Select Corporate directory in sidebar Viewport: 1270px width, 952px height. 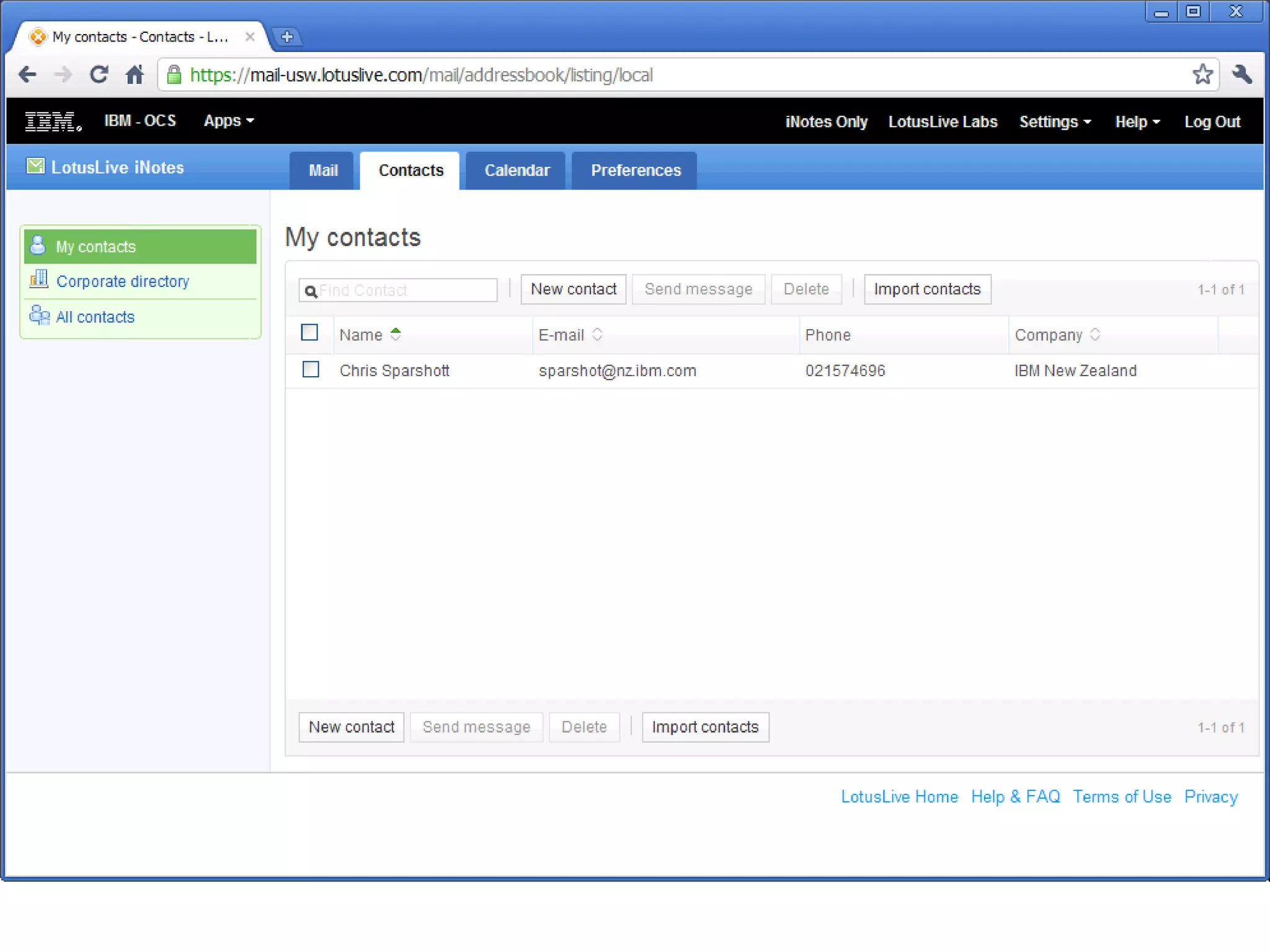coord(122,281)
